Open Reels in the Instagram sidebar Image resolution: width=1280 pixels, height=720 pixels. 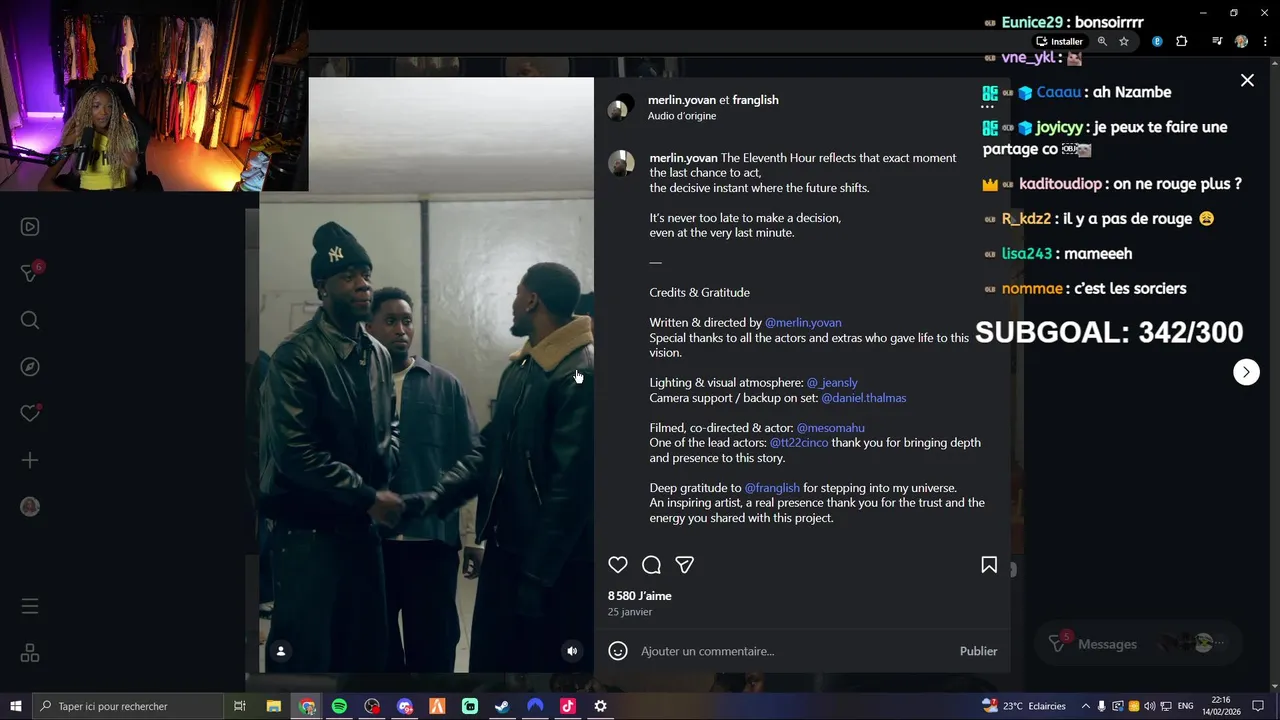(30, 227)
